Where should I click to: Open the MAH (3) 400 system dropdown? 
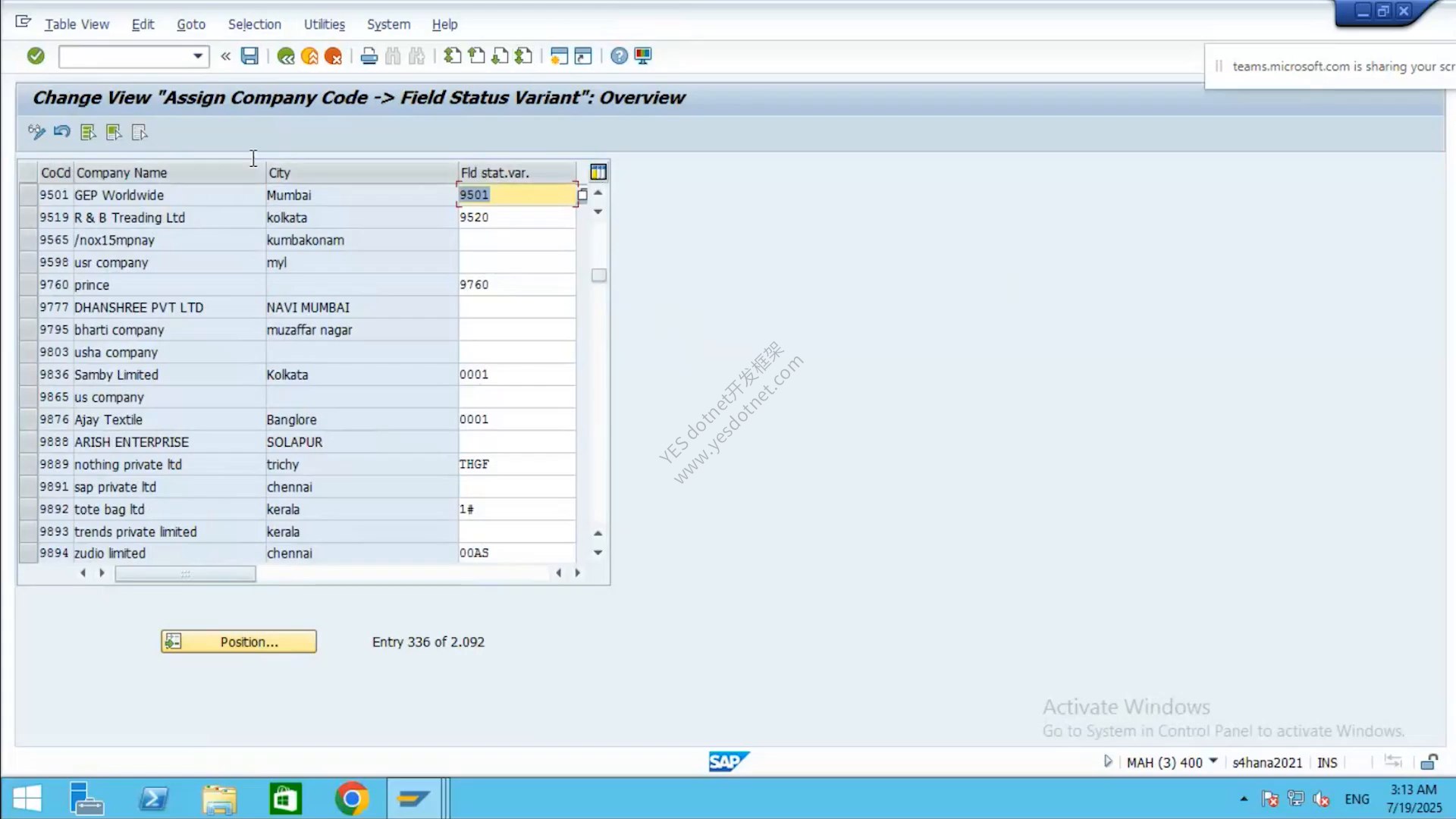[1213, 761]
